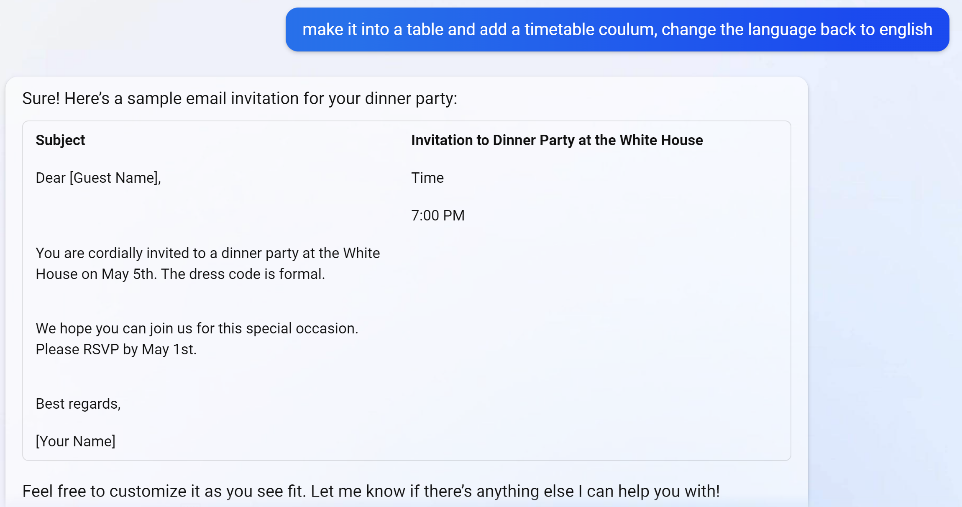Click the "Feel free to customize it" closing sentence
Screen dimensions: 962x507
point(370,491)
